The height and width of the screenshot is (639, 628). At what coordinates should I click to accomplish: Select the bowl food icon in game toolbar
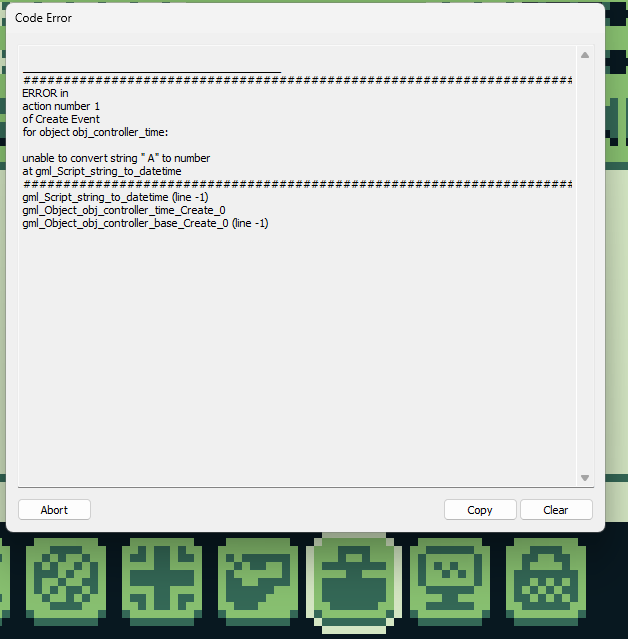click(x=258, y=582)
